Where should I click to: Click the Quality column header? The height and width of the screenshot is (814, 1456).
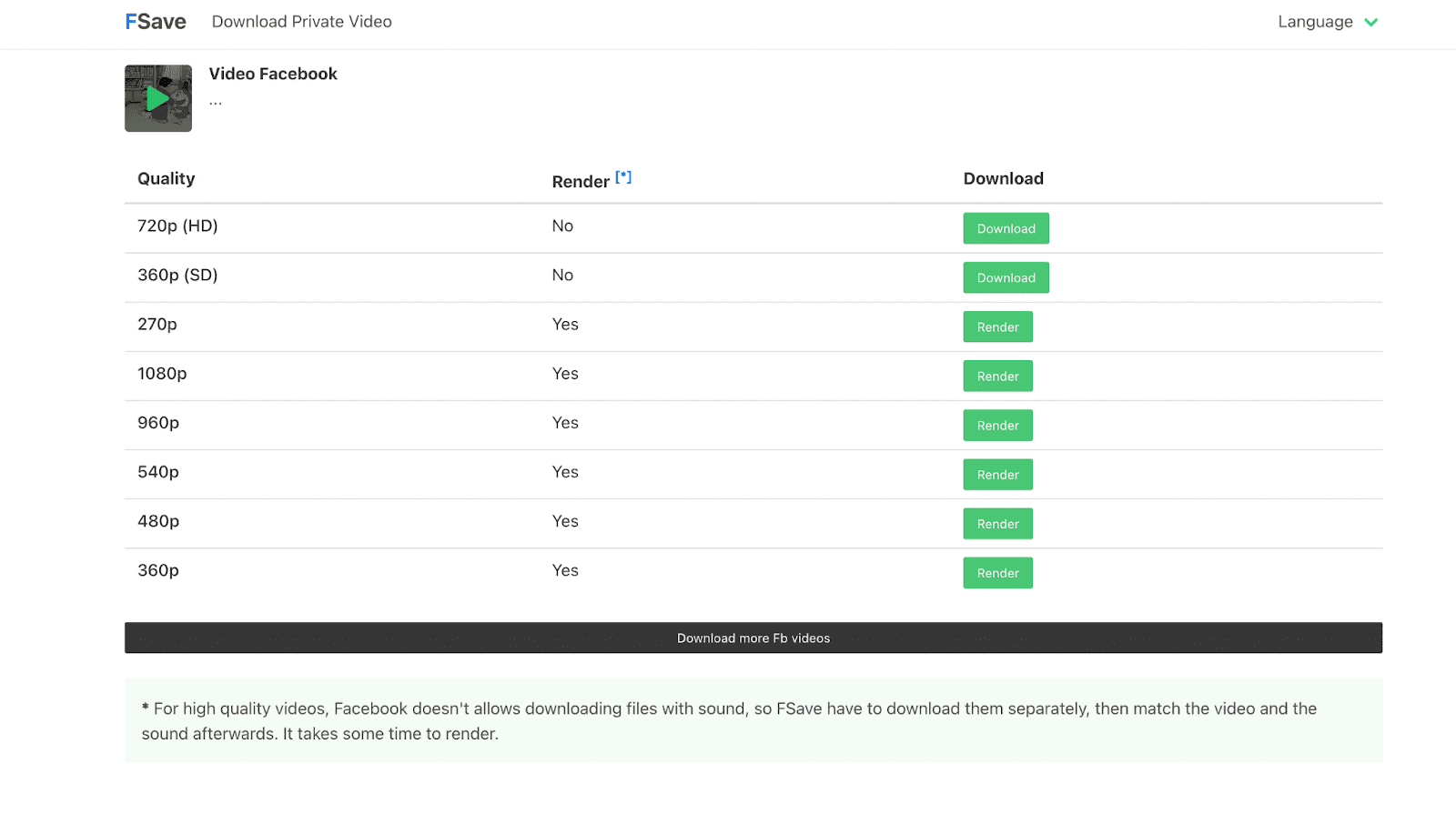pyautogui.click(x=166, y=178)
